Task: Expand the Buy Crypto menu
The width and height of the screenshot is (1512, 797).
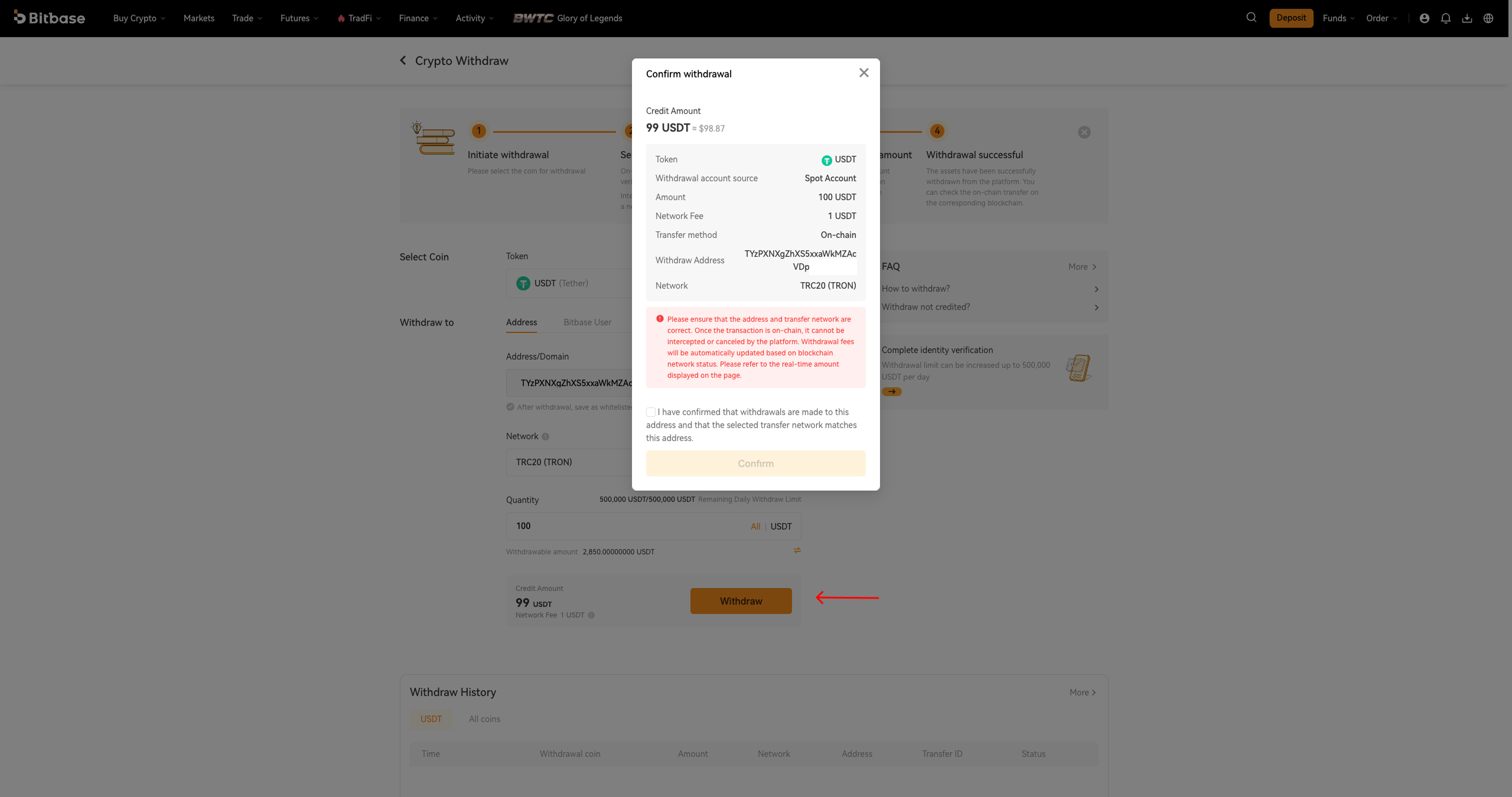Action: [139, 18]
